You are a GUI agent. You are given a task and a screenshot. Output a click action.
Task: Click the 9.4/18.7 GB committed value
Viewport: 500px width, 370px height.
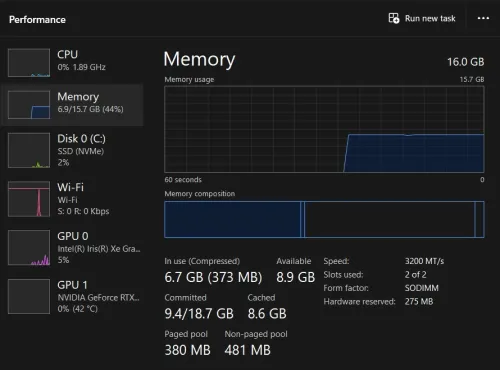point(199,313)
